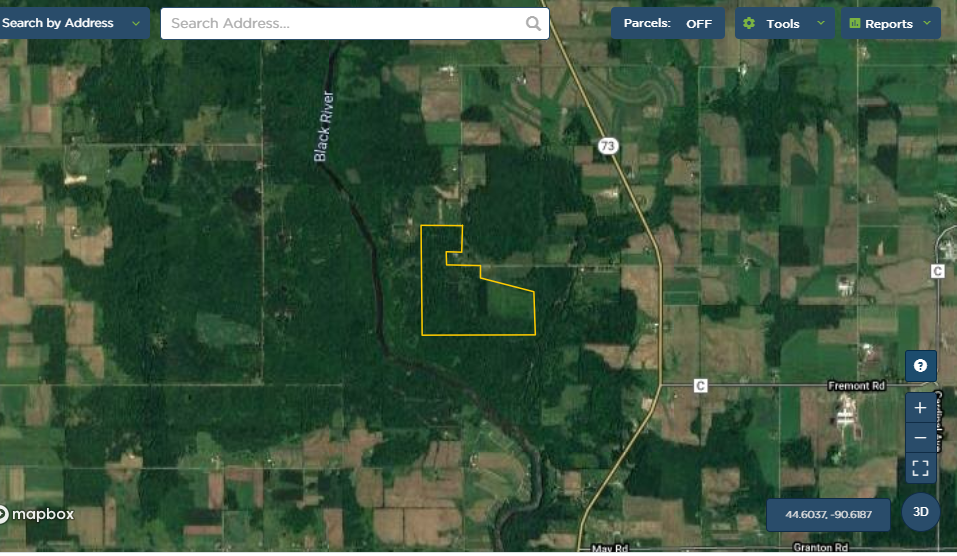This screenshot has width=957, height=556.
Task: Click the Reports chart icon
Action: point(854,23)
